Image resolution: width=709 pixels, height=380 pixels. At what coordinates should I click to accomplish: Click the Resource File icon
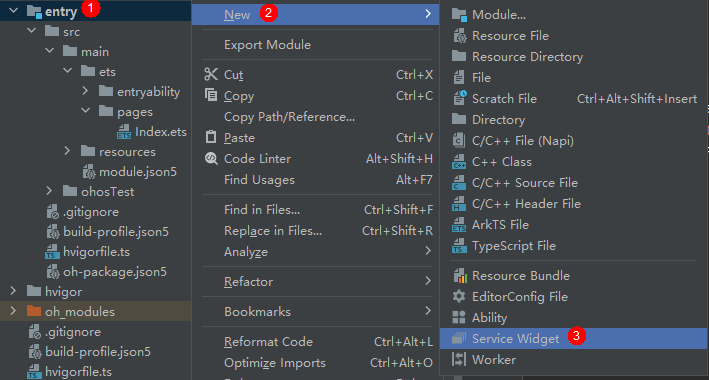[x=459, y=36]
